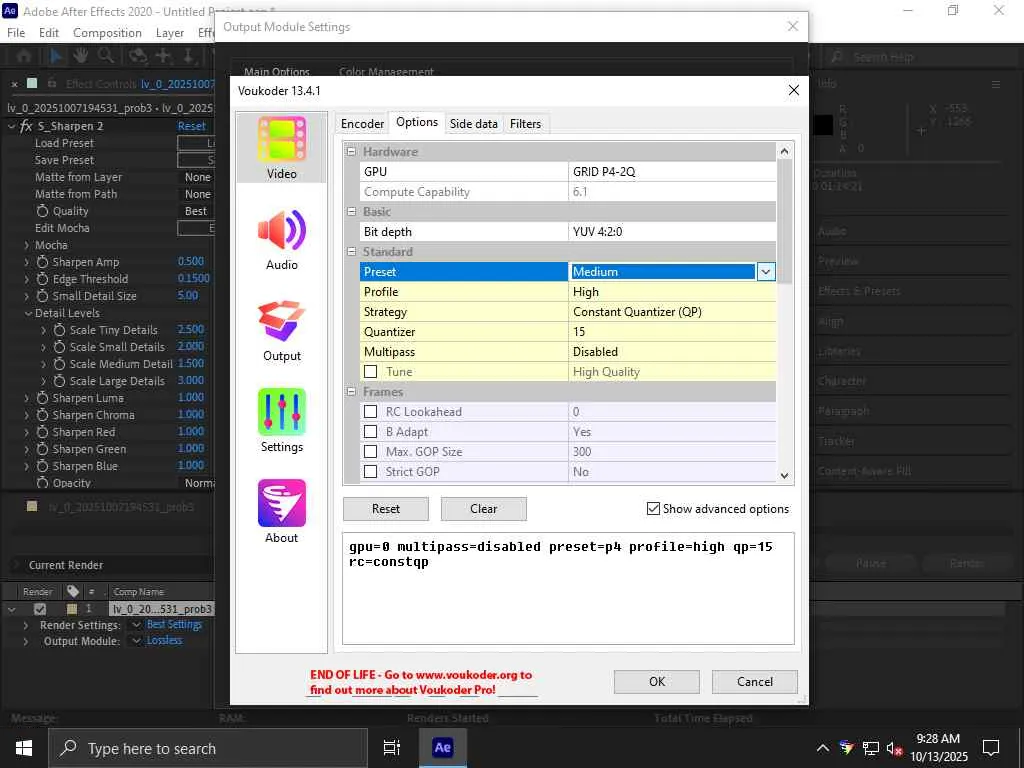The height and width of the screenshot is (768, 1024).
Task: Open the Preset dropdown arrow
Action: point(766,272)
